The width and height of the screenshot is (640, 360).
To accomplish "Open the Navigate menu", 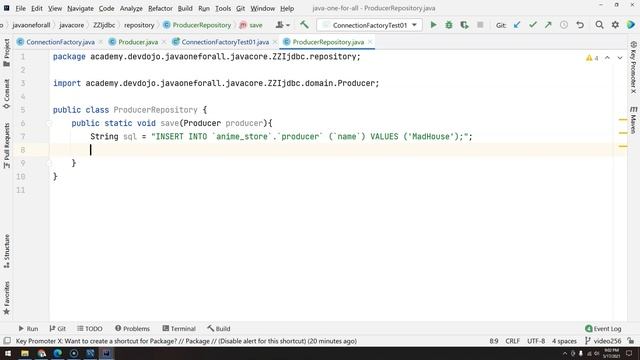I will pos(80,8).
